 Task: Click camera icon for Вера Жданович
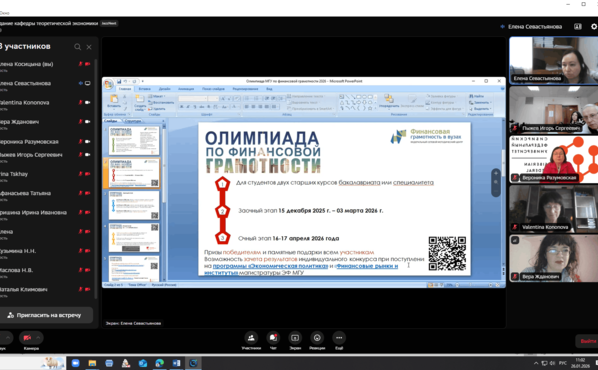[x=87, y=122]
